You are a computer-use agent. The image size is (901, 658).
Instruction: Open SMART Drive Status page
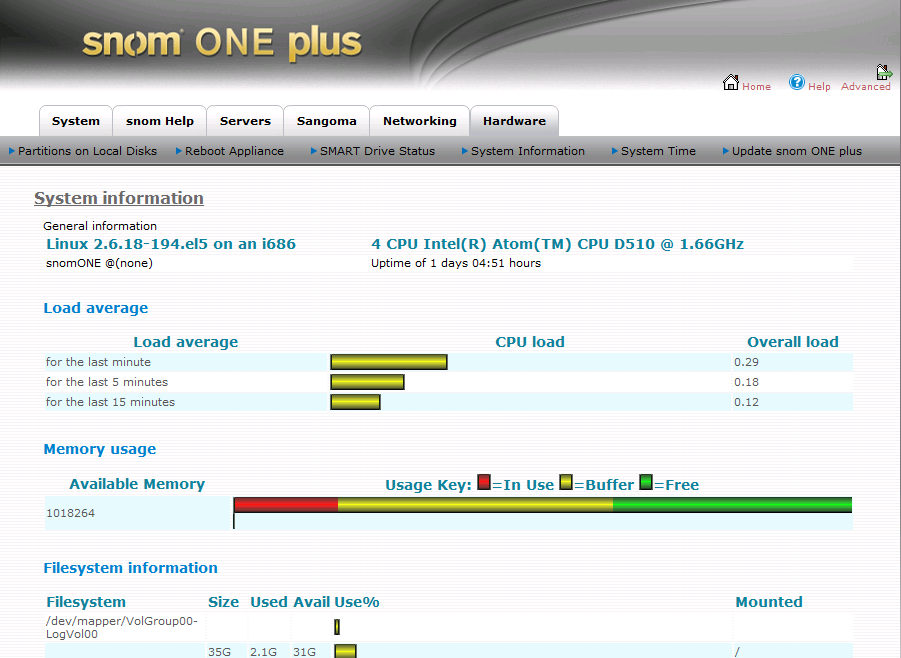point(378,151)
